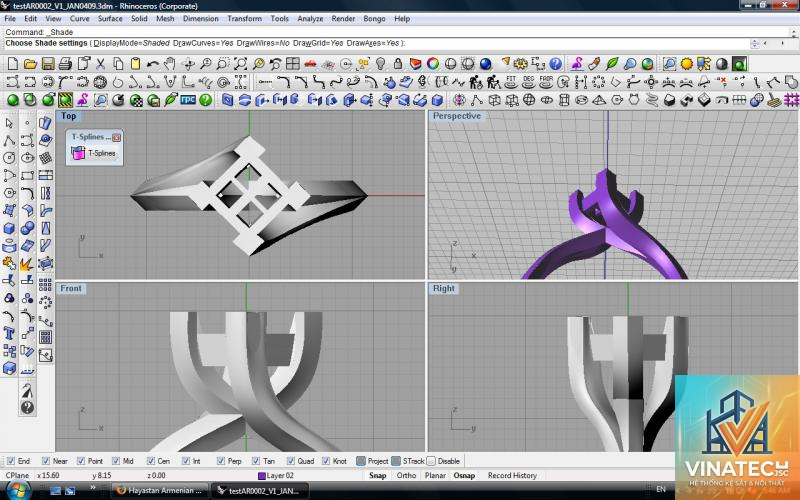Open the File menu
800x500 pixels.
click(x=10, y=18)
